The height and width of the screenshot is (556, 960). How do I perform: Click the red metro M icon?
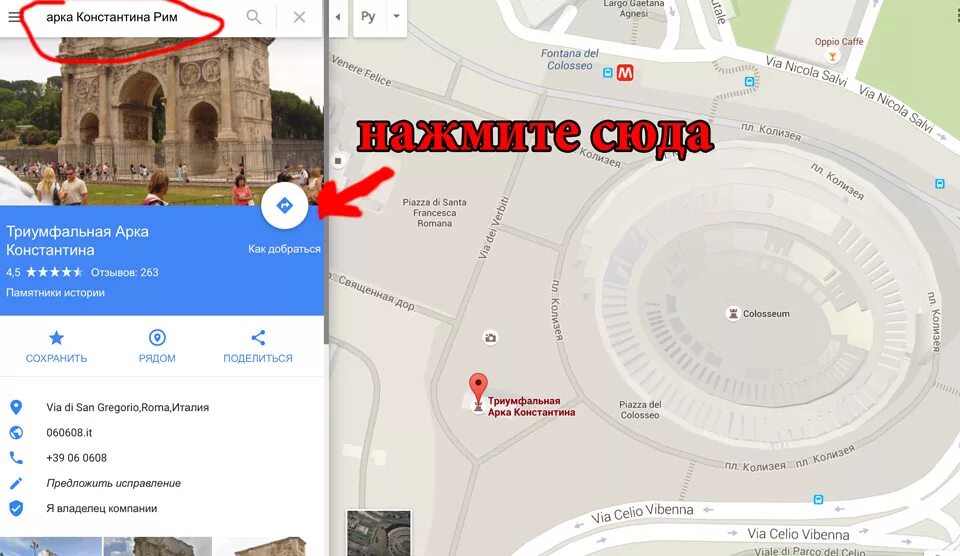tap(625, 73)
